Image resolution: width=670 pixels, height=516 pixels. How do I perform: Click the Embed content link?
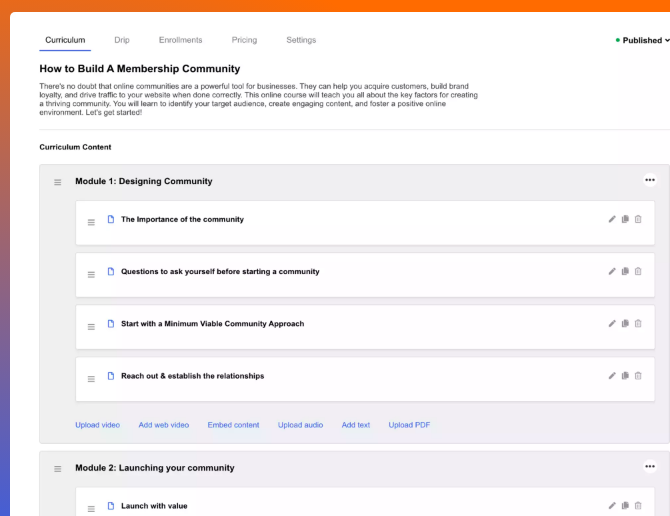233,425
